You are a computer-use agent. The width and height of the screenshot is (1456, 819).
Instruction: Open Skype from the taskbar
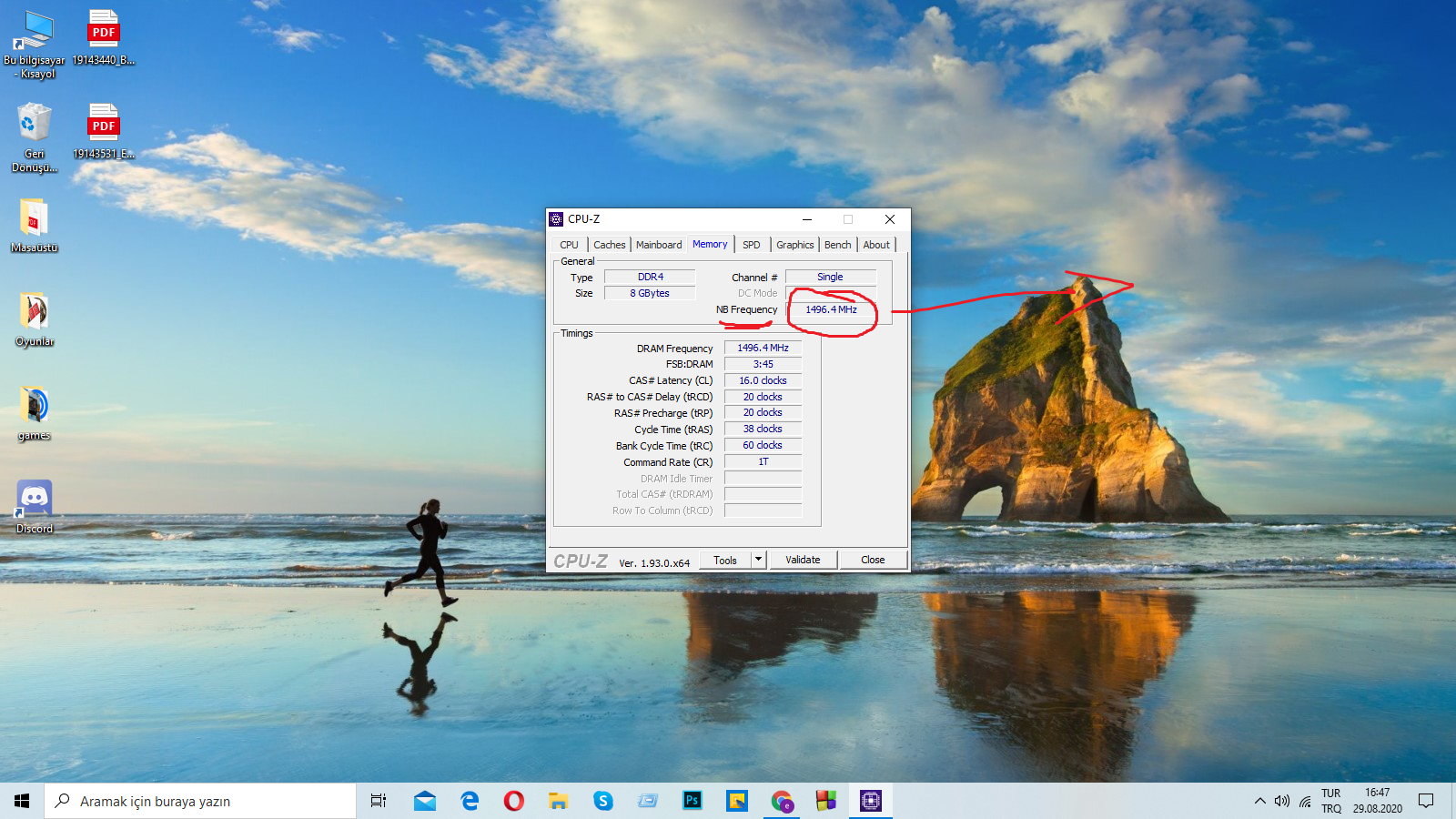tap(602, 801)
